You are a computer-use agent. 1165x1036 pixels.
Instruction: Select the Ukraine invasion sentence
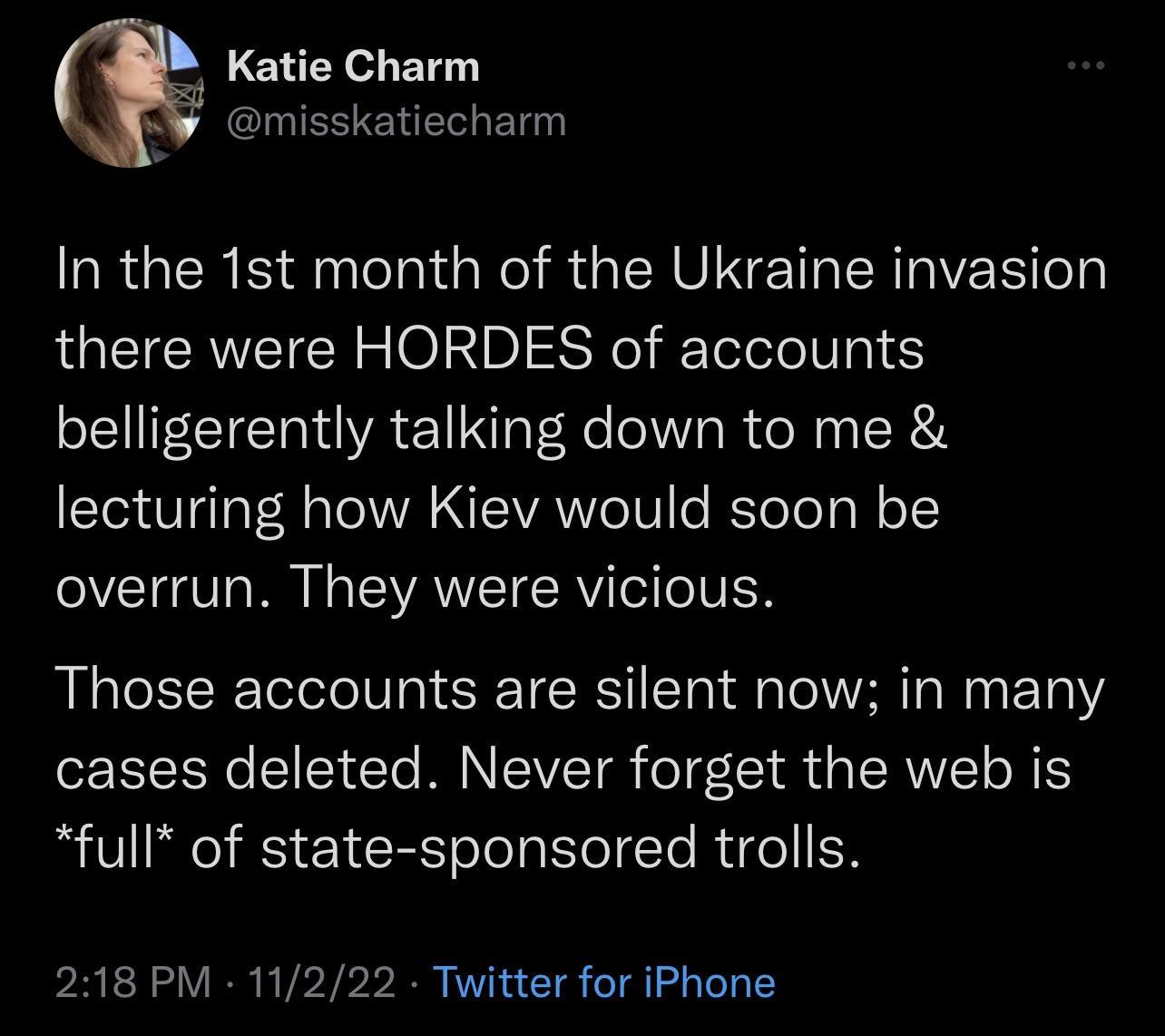581,267
